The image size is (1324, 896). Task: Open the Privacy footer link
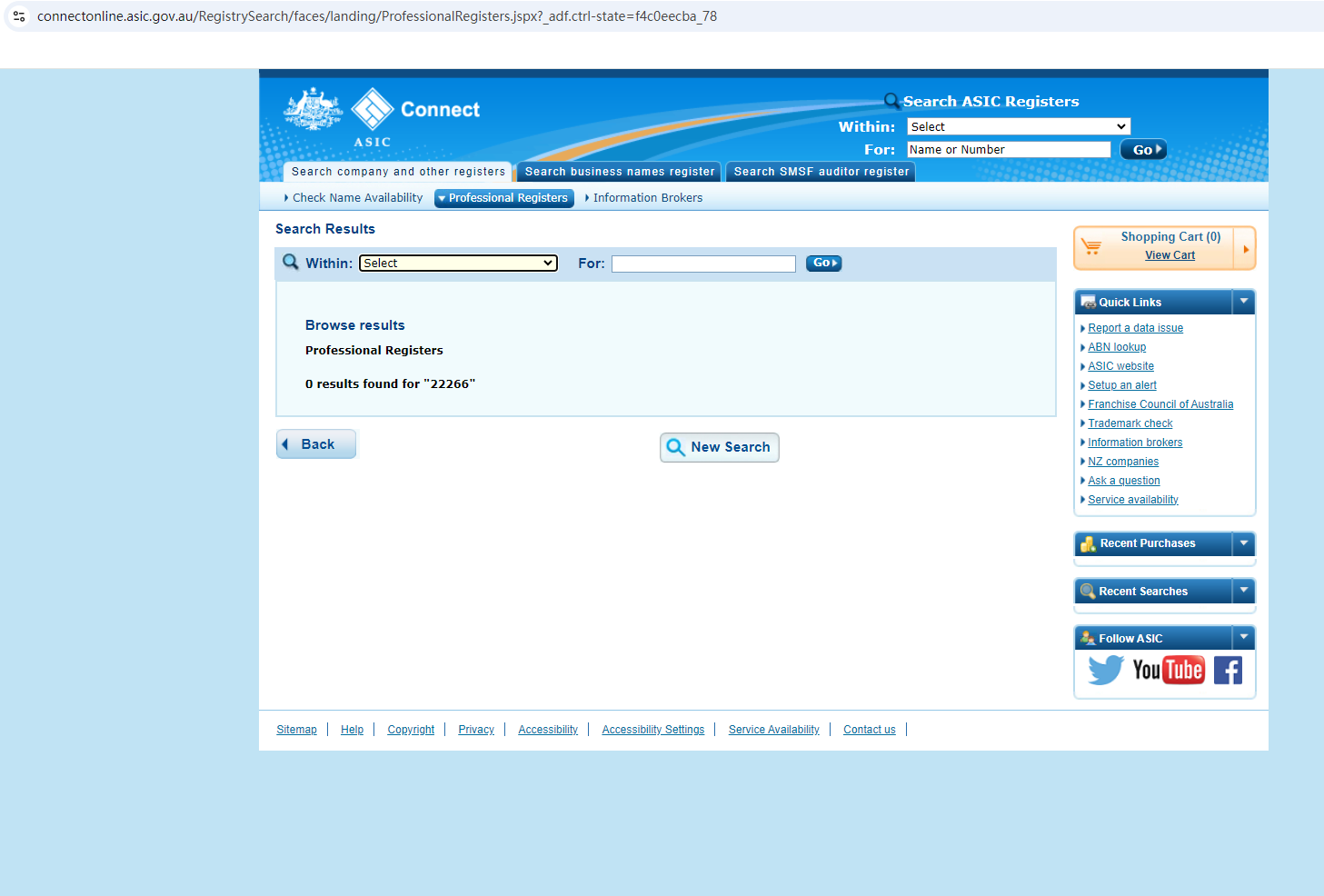coord(476,730)
